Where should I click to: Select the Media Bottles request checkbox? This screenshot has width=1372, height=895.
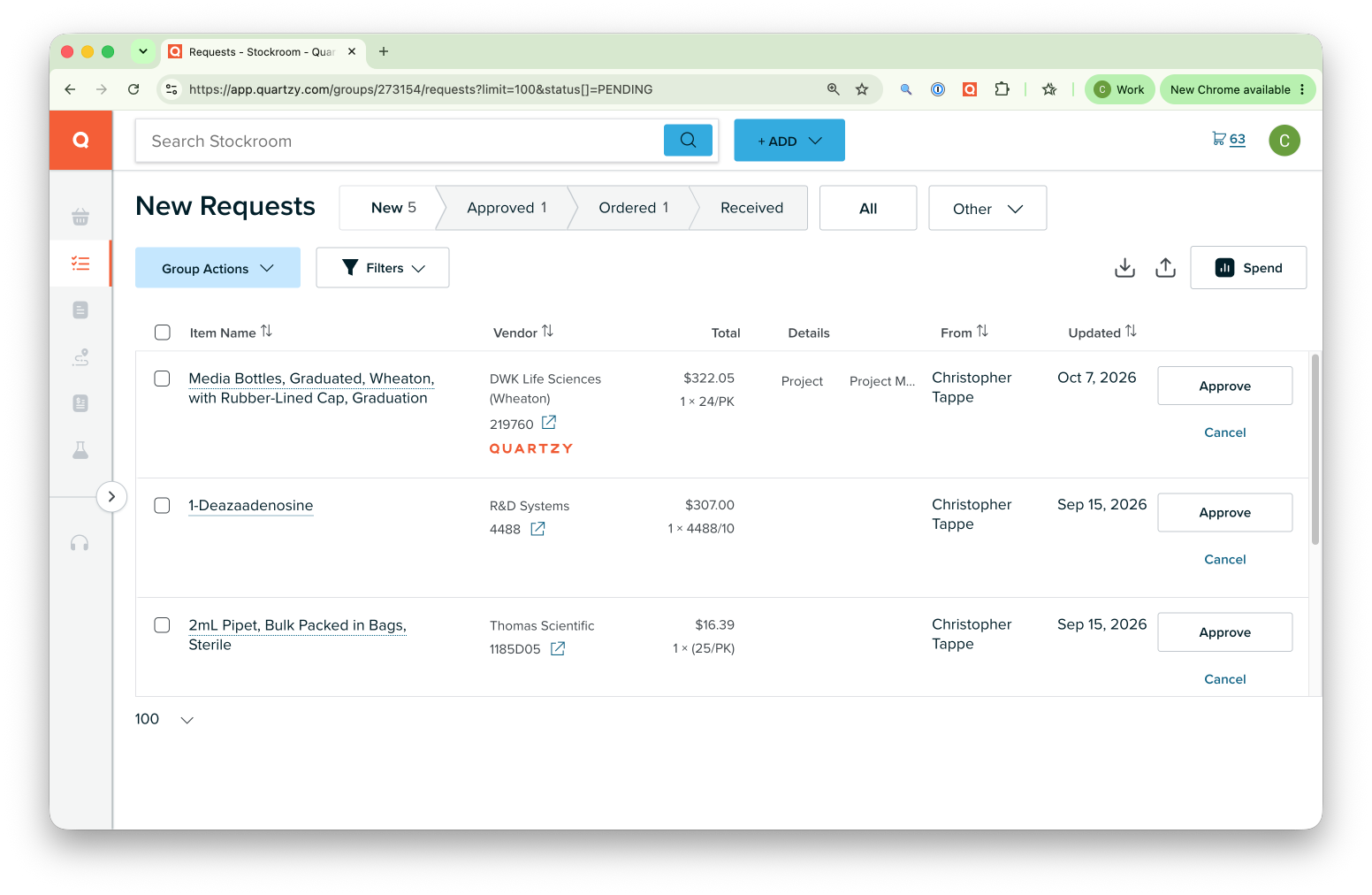[163, 379]
